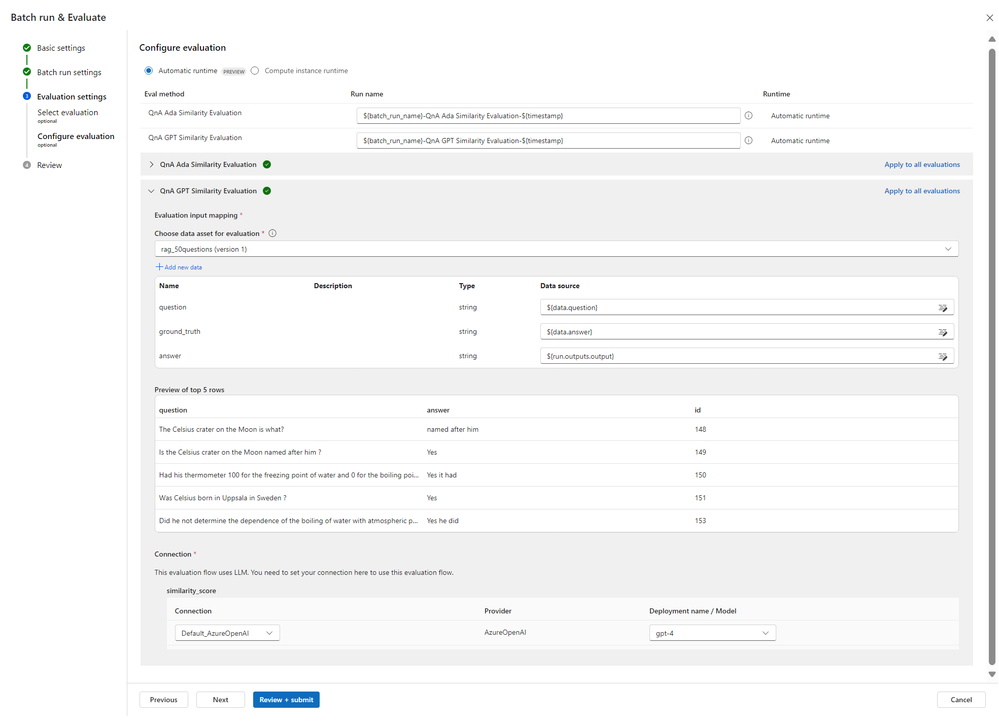Go to Basic settings step
Viewport: 999px width, 722px height.
click(61, 48)
